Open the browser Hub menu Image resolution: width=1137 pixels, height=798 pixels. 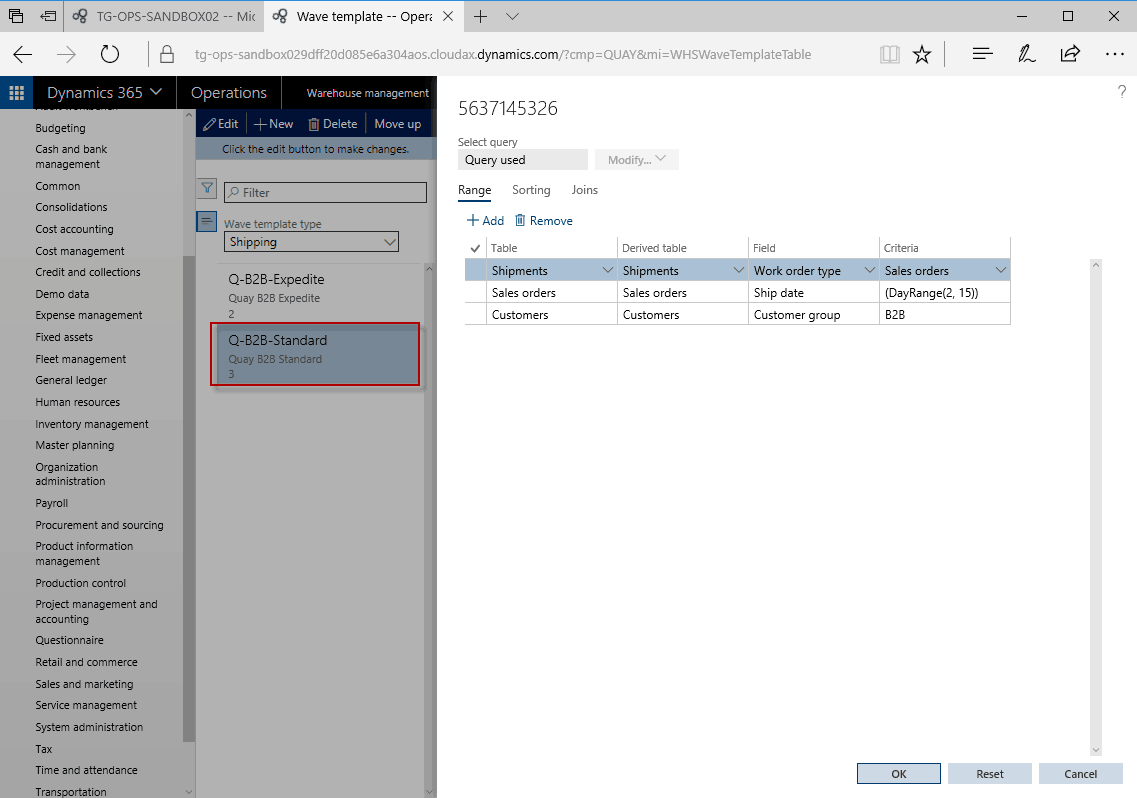pyautogui.click(x=983, y=54)
